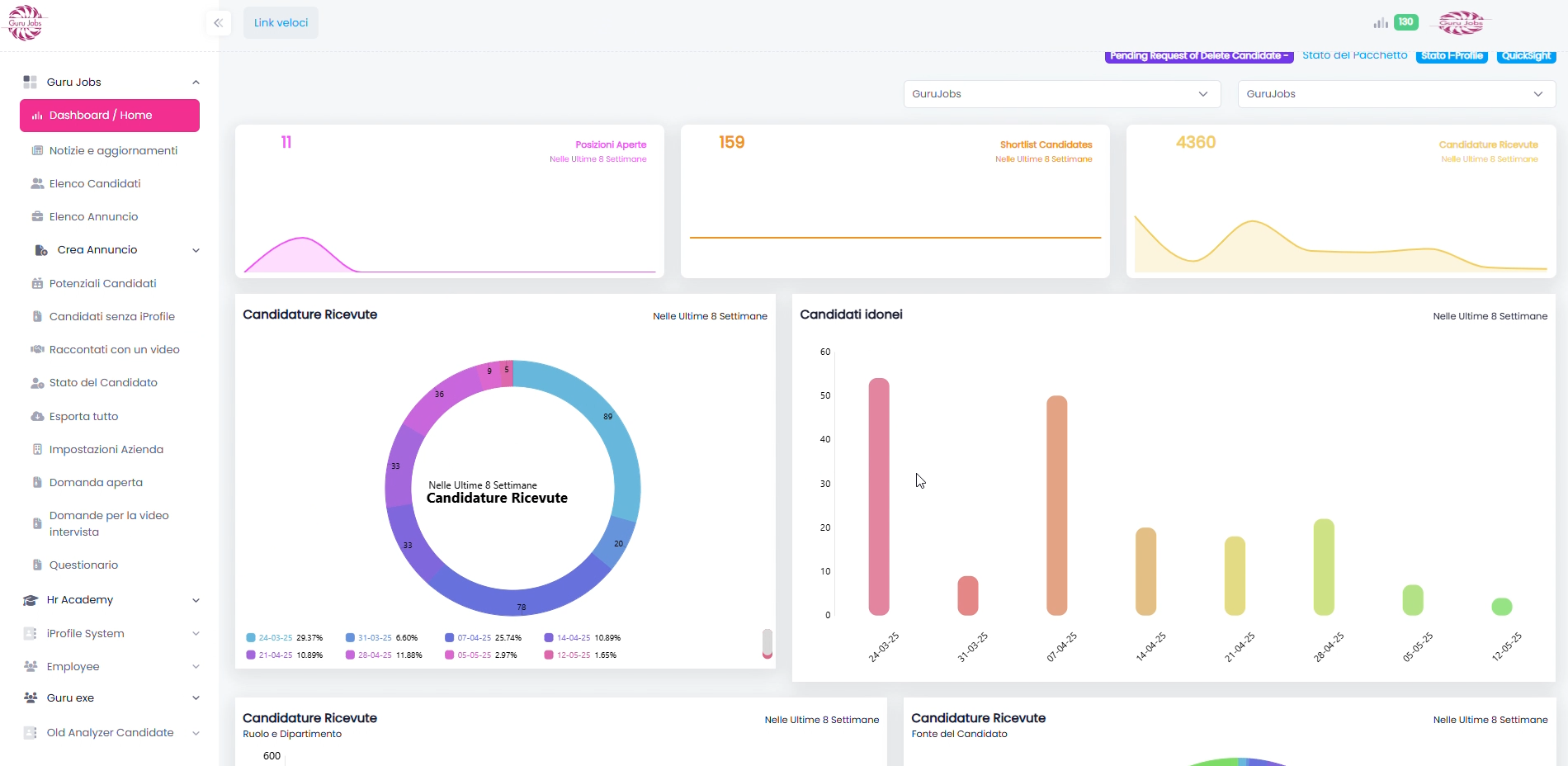
Task: Click the legend scrollbar of donut chart
Action: tap(767, 644)
